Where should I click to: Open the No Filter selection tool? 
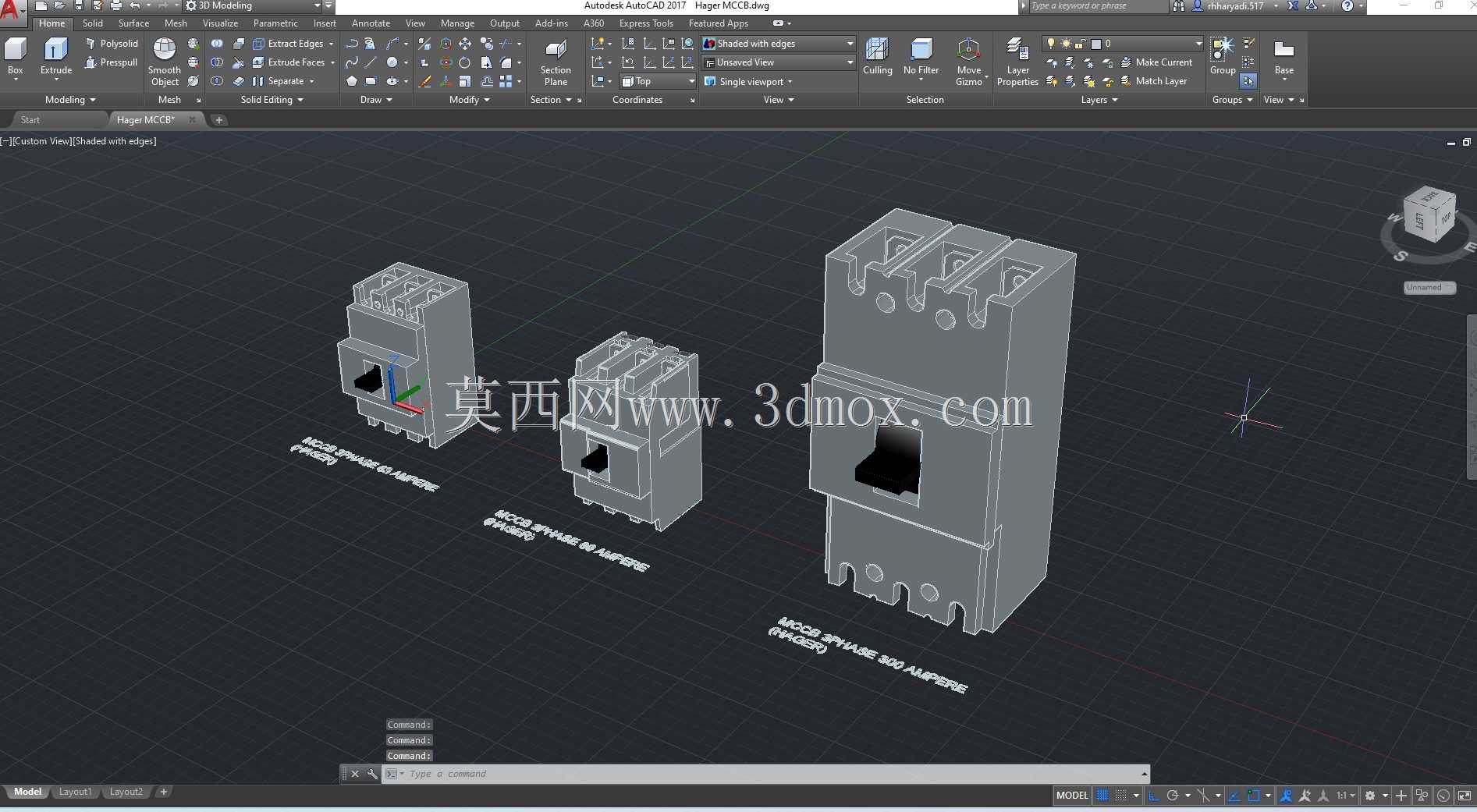(921, 59)
